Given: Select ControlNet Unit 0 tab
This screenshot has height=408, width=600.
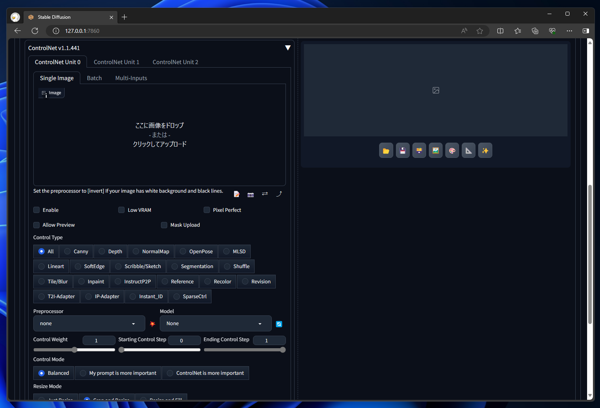Looking at the screenshot, I should point(57,62).
